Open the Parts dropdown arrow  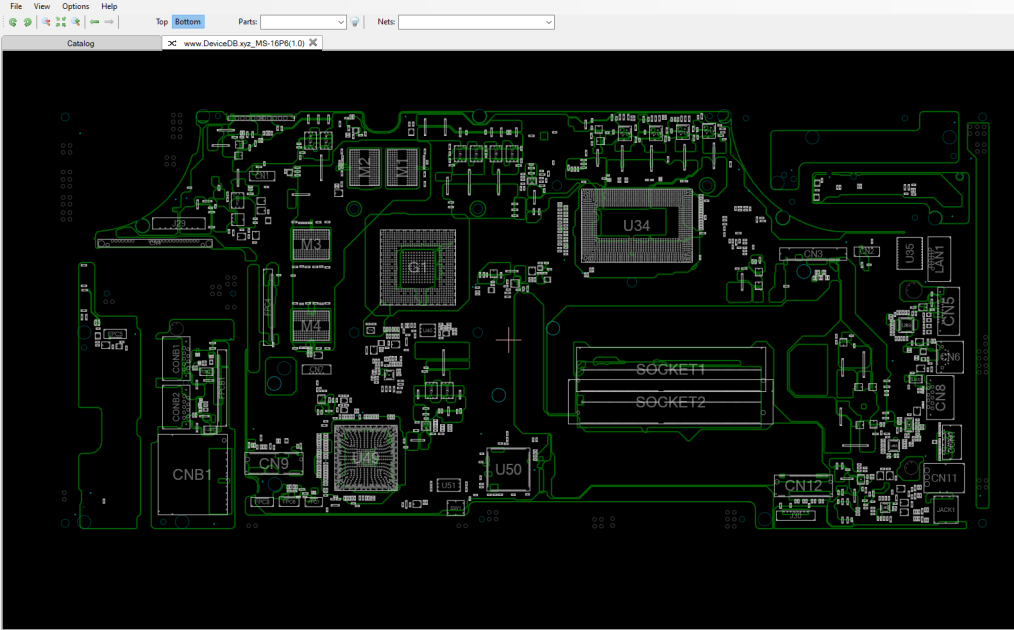341,22
